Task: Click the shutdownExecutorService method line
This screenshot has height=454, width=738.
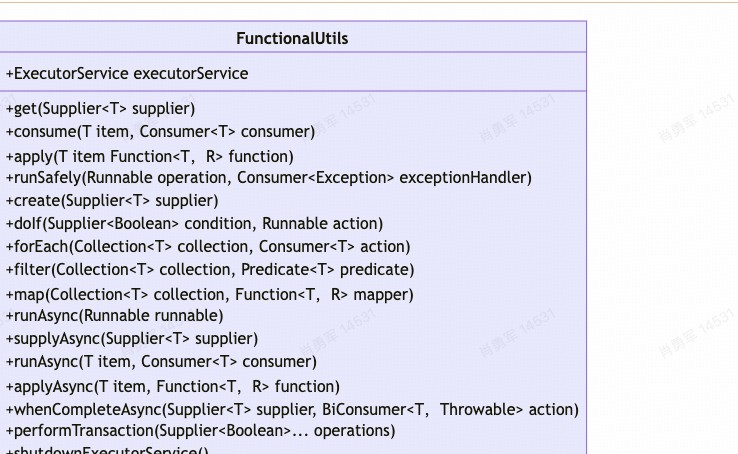Action: click(x=107, y=450)
